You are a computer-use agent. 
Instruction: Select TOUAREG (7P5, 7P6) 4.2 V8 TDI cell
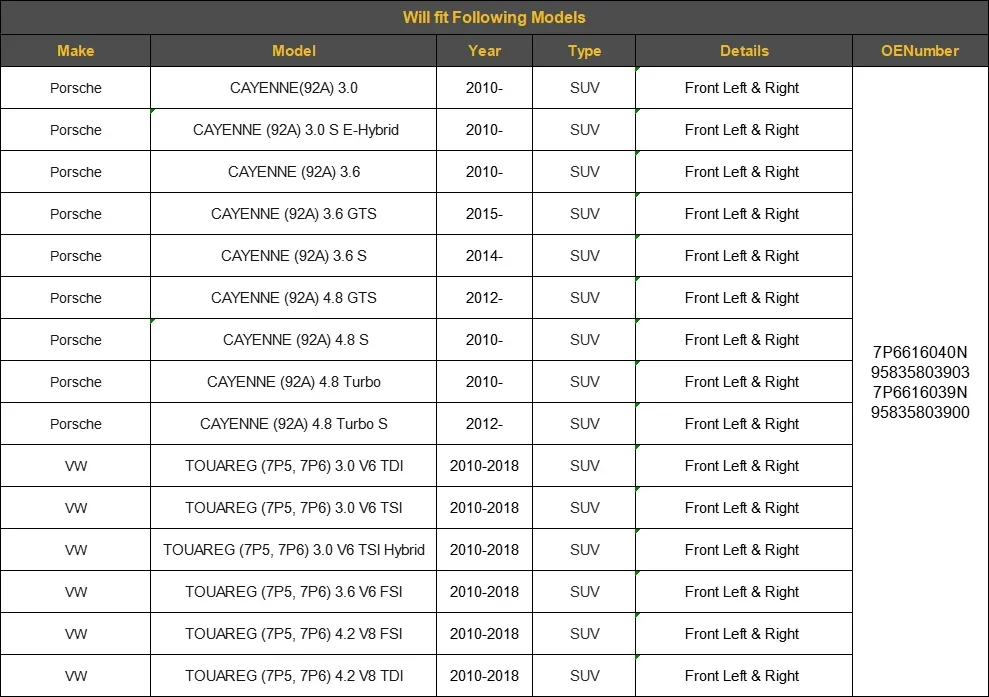pos(293,676)
